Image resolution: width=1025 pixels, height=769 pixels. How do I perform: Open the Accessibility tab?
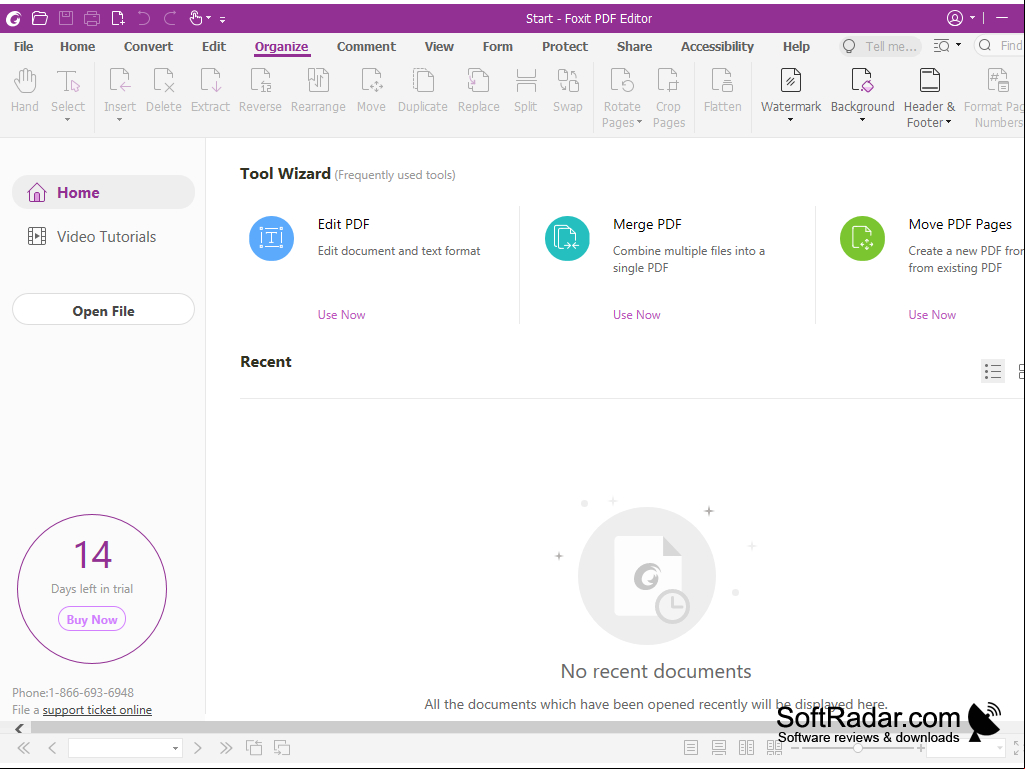(x=717, y=46)
